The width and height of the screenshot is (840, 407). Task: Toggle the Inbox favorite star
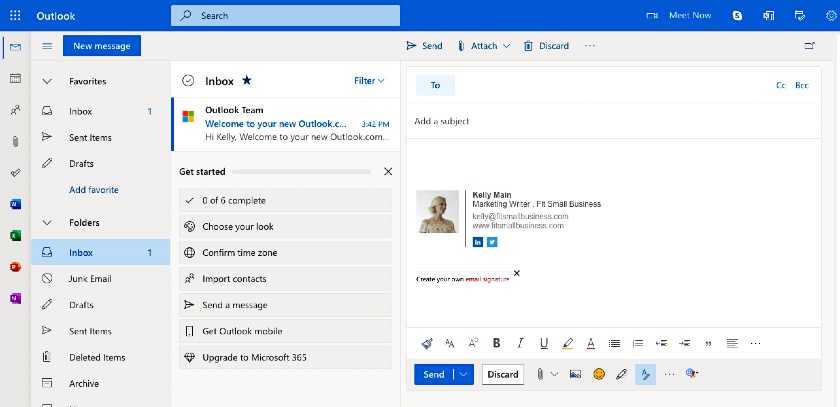246,80
